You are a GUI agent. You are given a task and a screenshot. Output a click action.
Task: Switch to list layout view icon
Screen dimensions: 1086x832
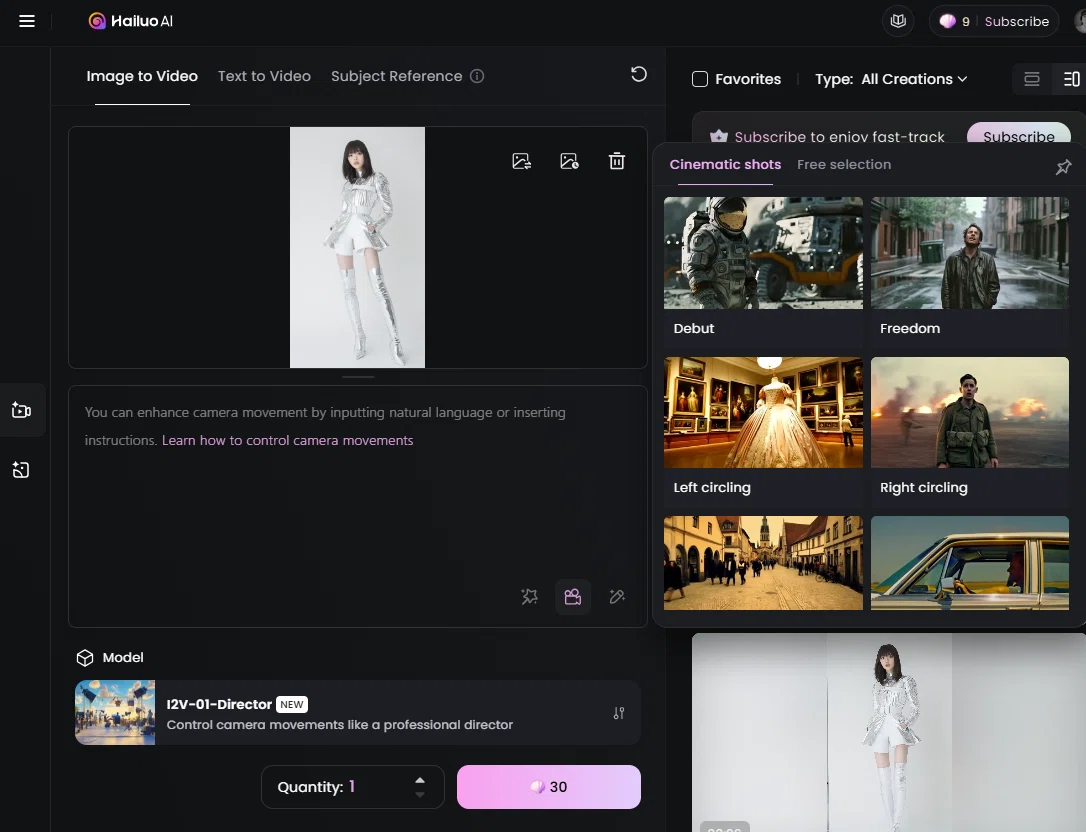[1032, 79]
